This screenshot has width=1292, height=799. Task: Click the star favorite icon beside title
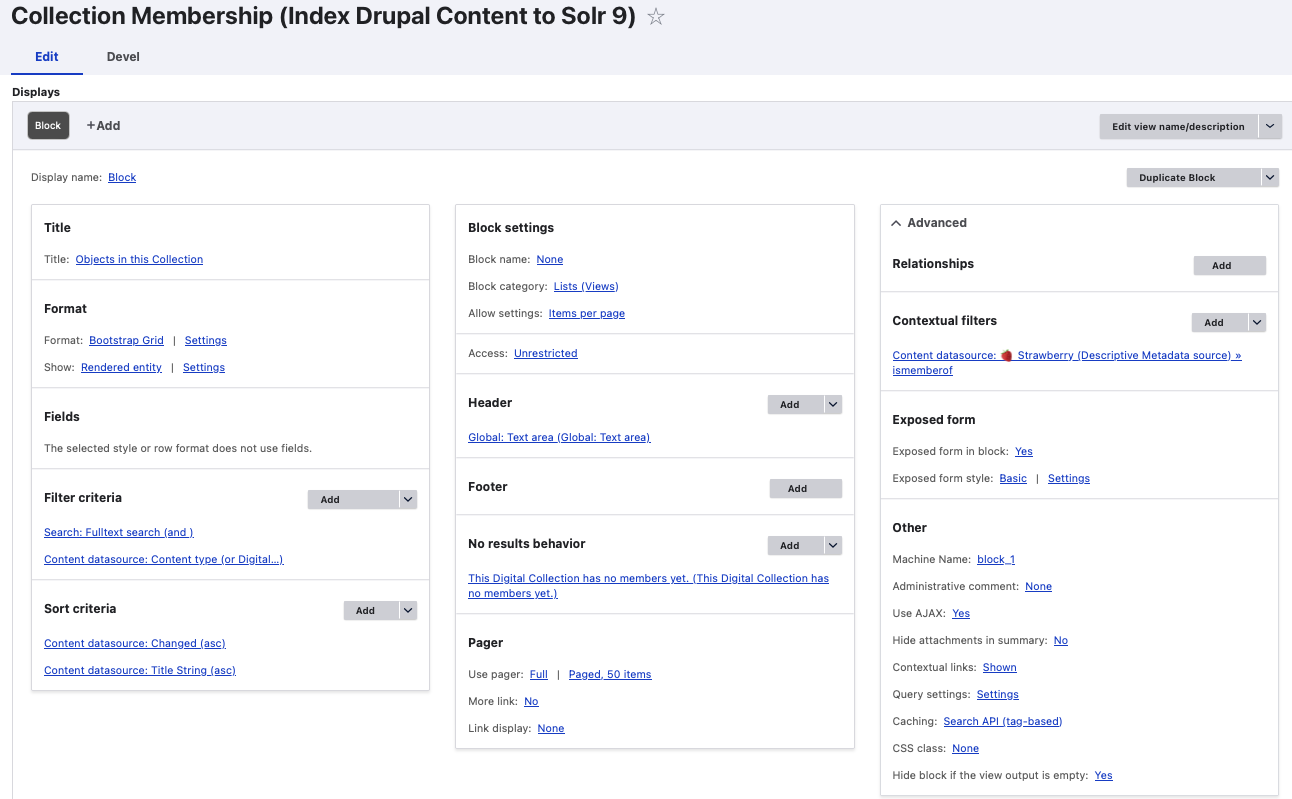point(656,17)
